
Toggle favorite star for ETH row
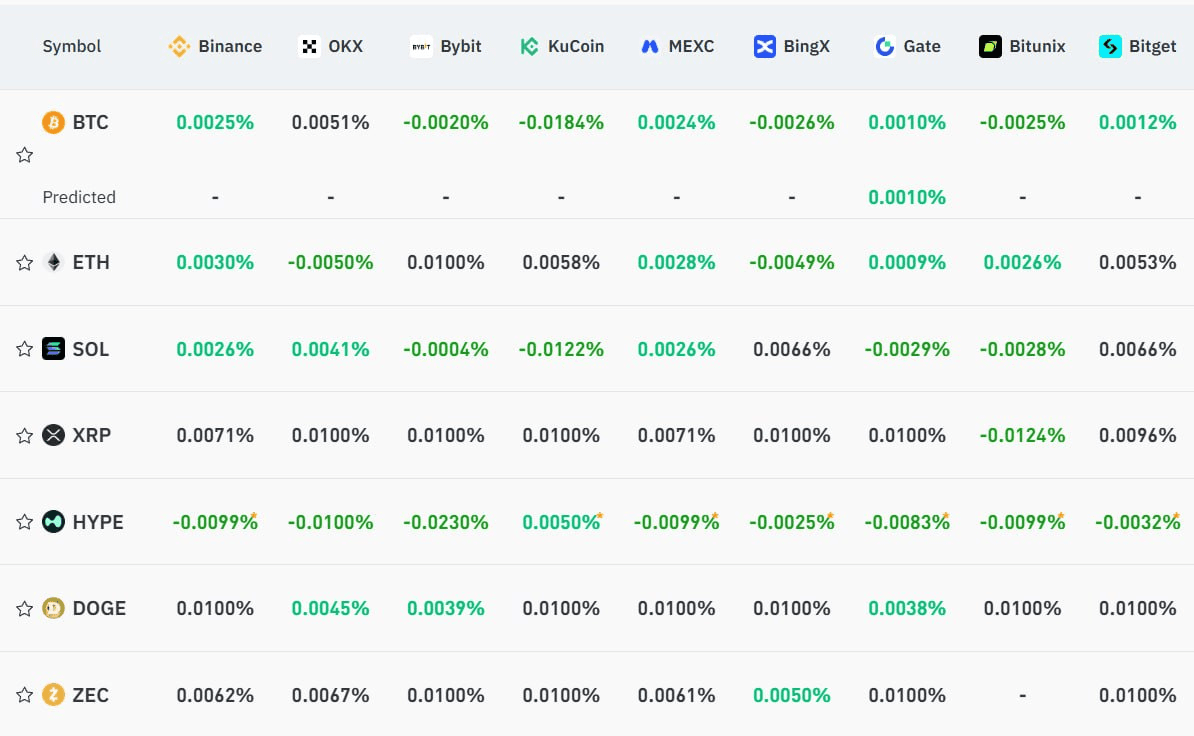24,263
